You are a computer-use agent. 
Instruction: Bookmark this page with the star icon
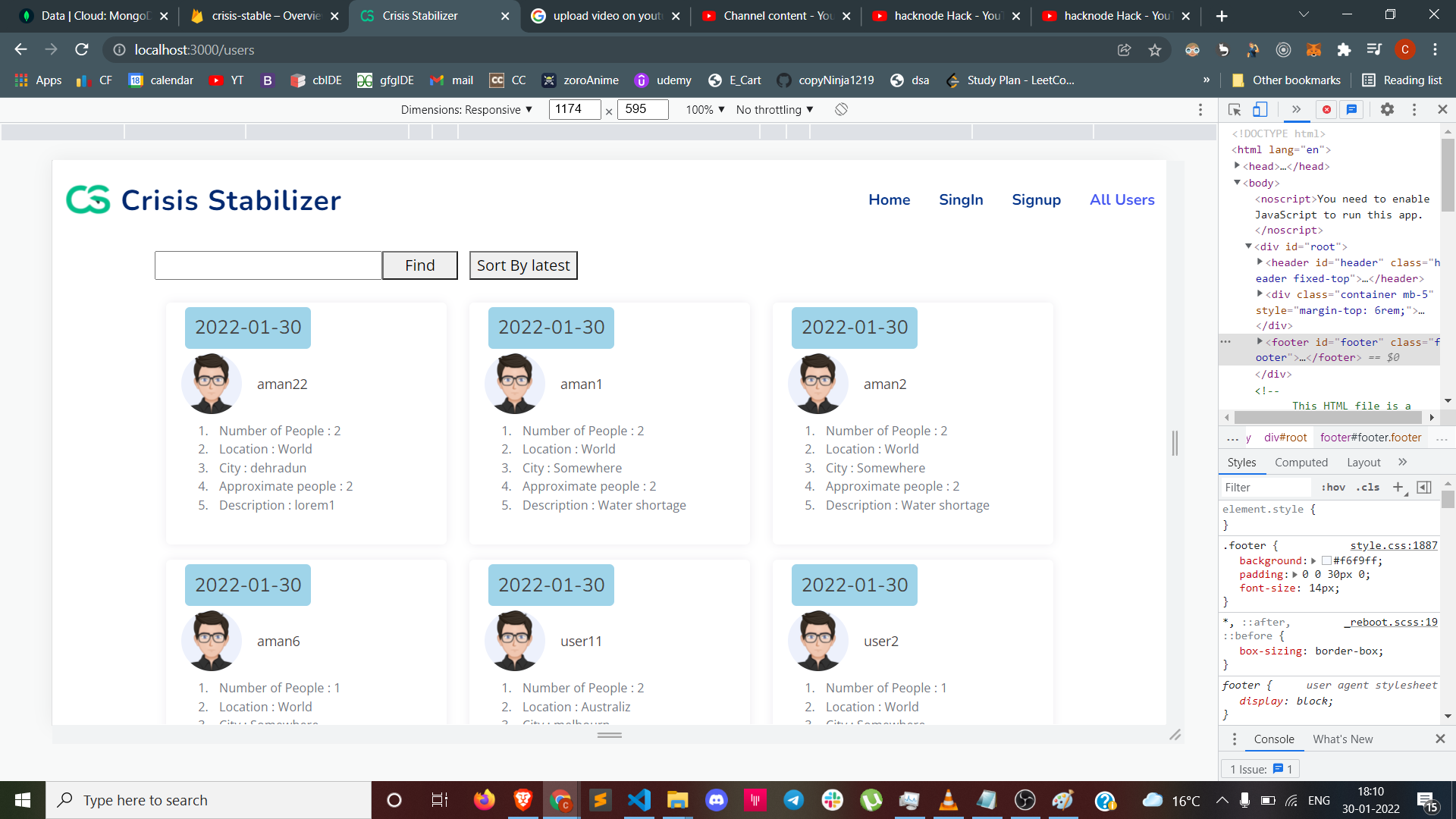coord(1155,50)
